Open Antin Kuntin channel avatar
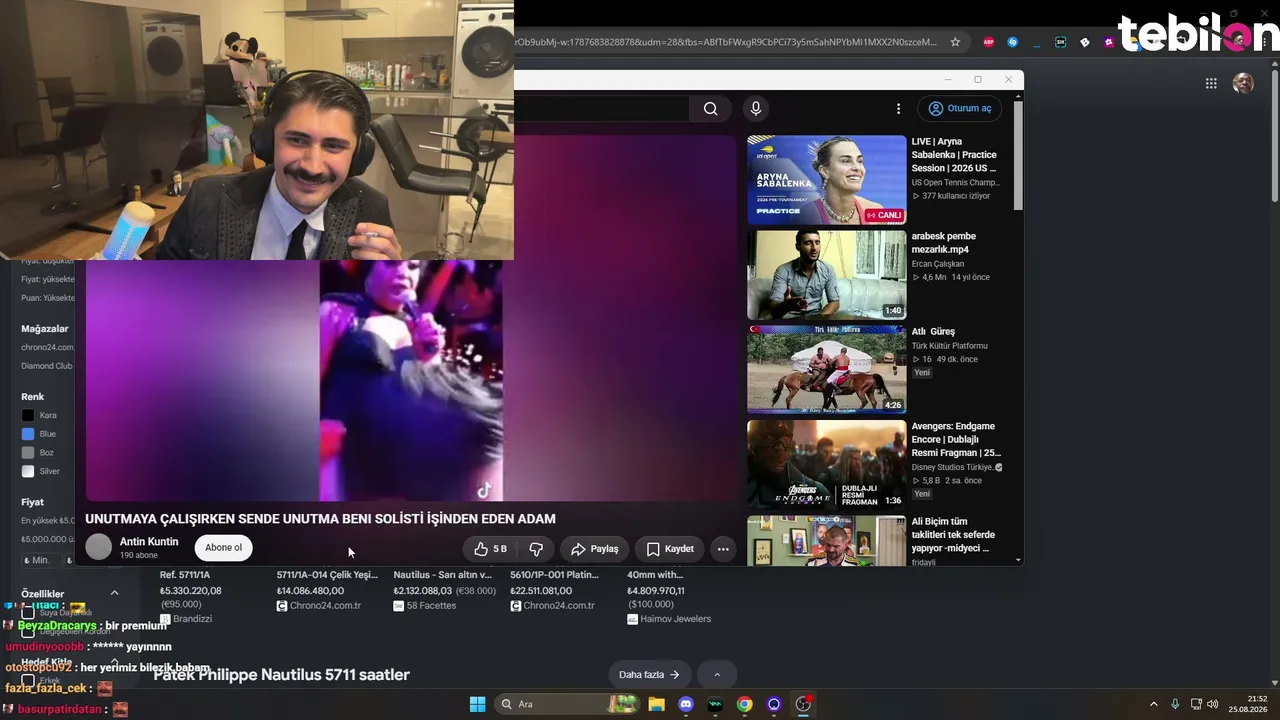The image size is (1280, 720). [x=99, y=547]
